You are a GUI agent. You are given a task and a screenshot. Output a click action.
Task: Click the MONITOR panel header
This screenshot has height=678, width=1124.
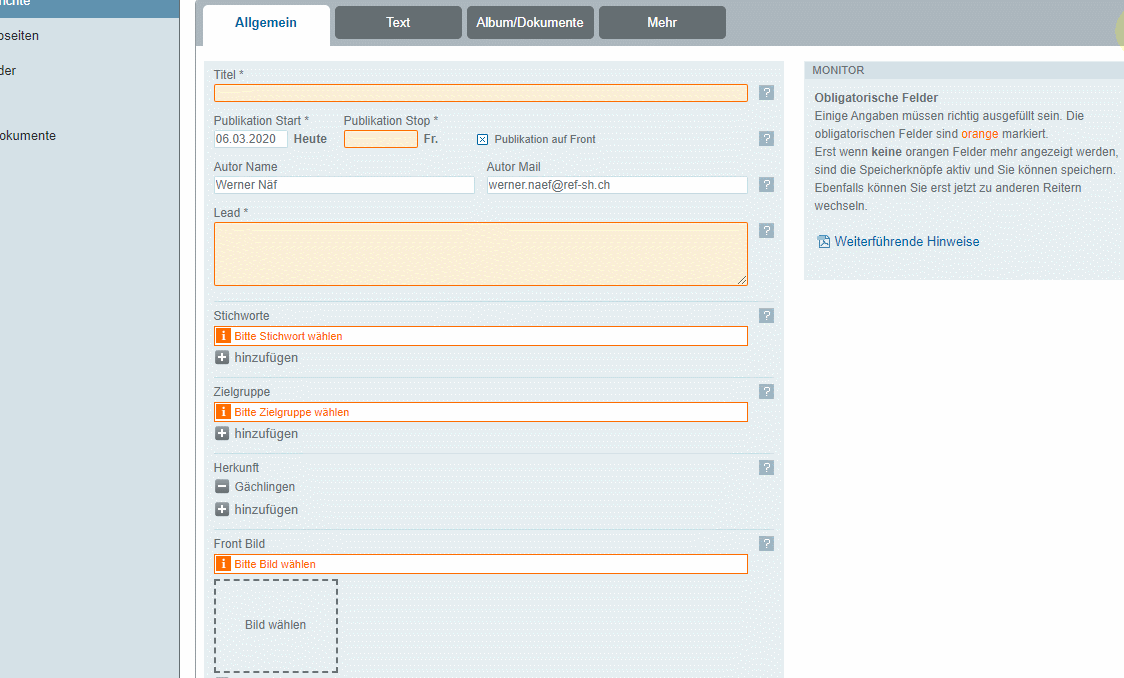(963, 70)
